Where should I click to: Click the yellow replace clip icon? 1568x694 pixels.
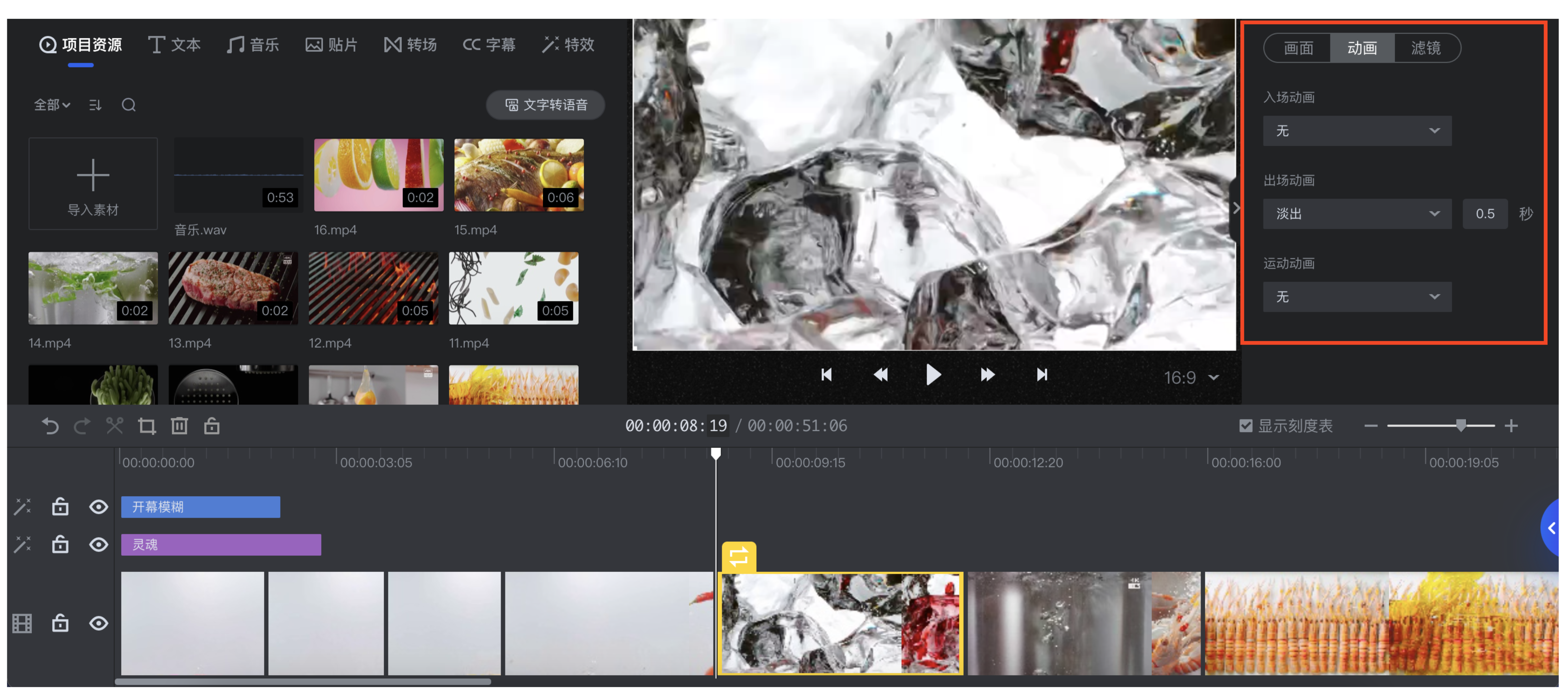coord(739,556)
